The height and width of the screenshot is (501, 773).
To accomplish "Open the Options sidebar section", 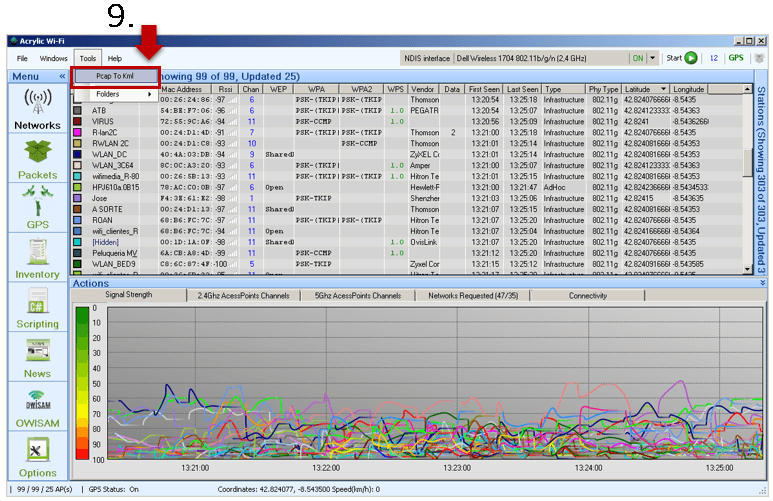I will tap(37, 457).
